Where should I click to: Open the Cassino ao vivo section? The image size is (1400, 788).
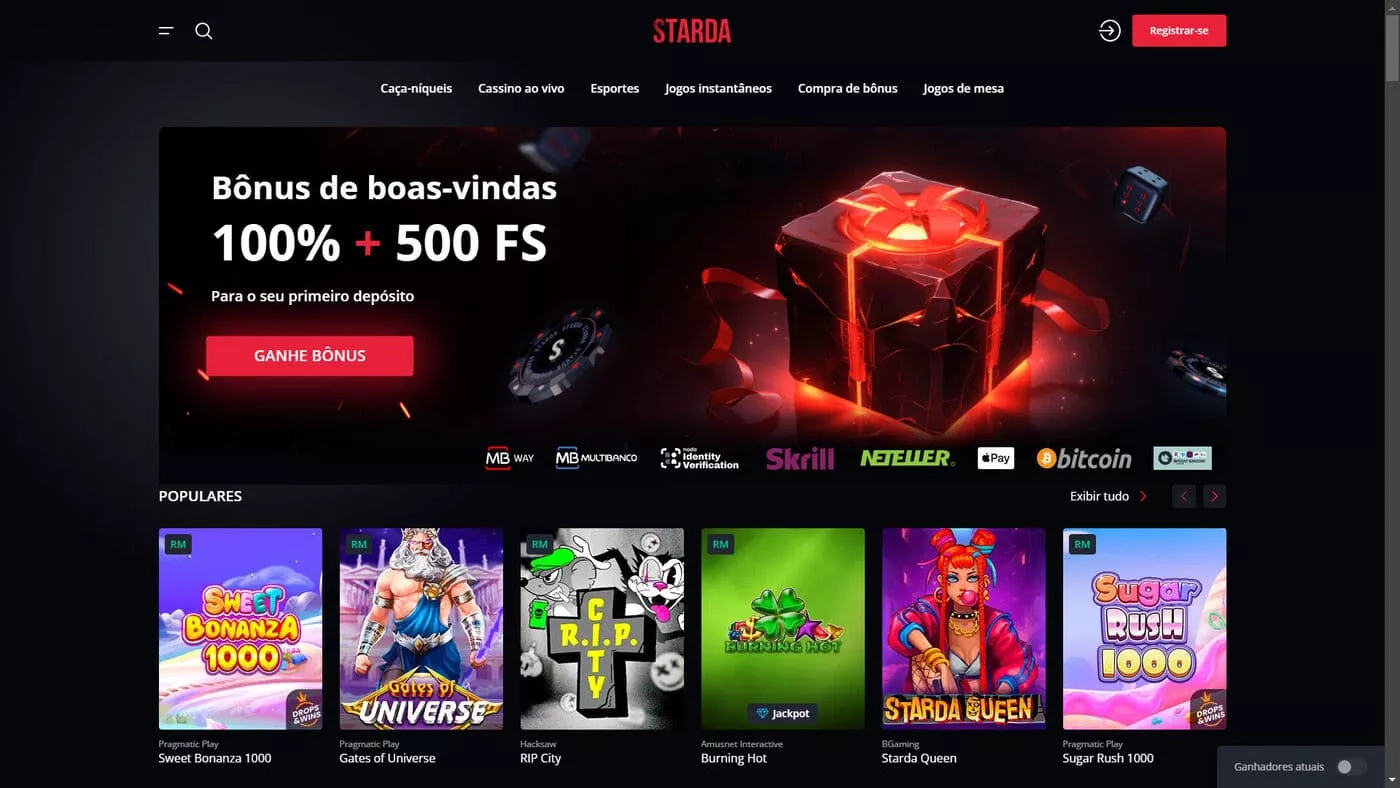(x=521, y=88)
